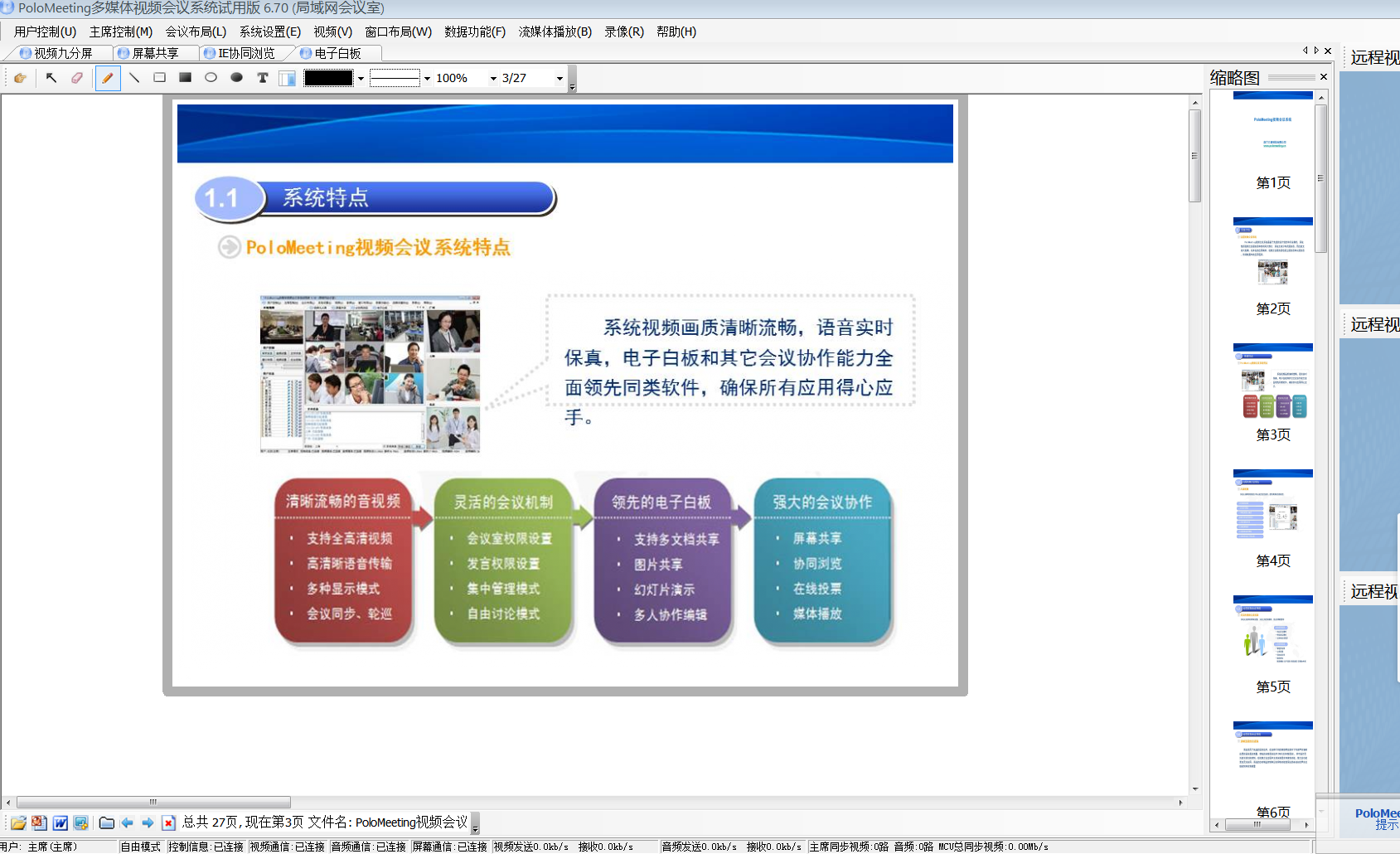Screen dimensions: 1400x854
Task: Switch to the 视频九分屏 tab
Action: pos(58,51)
